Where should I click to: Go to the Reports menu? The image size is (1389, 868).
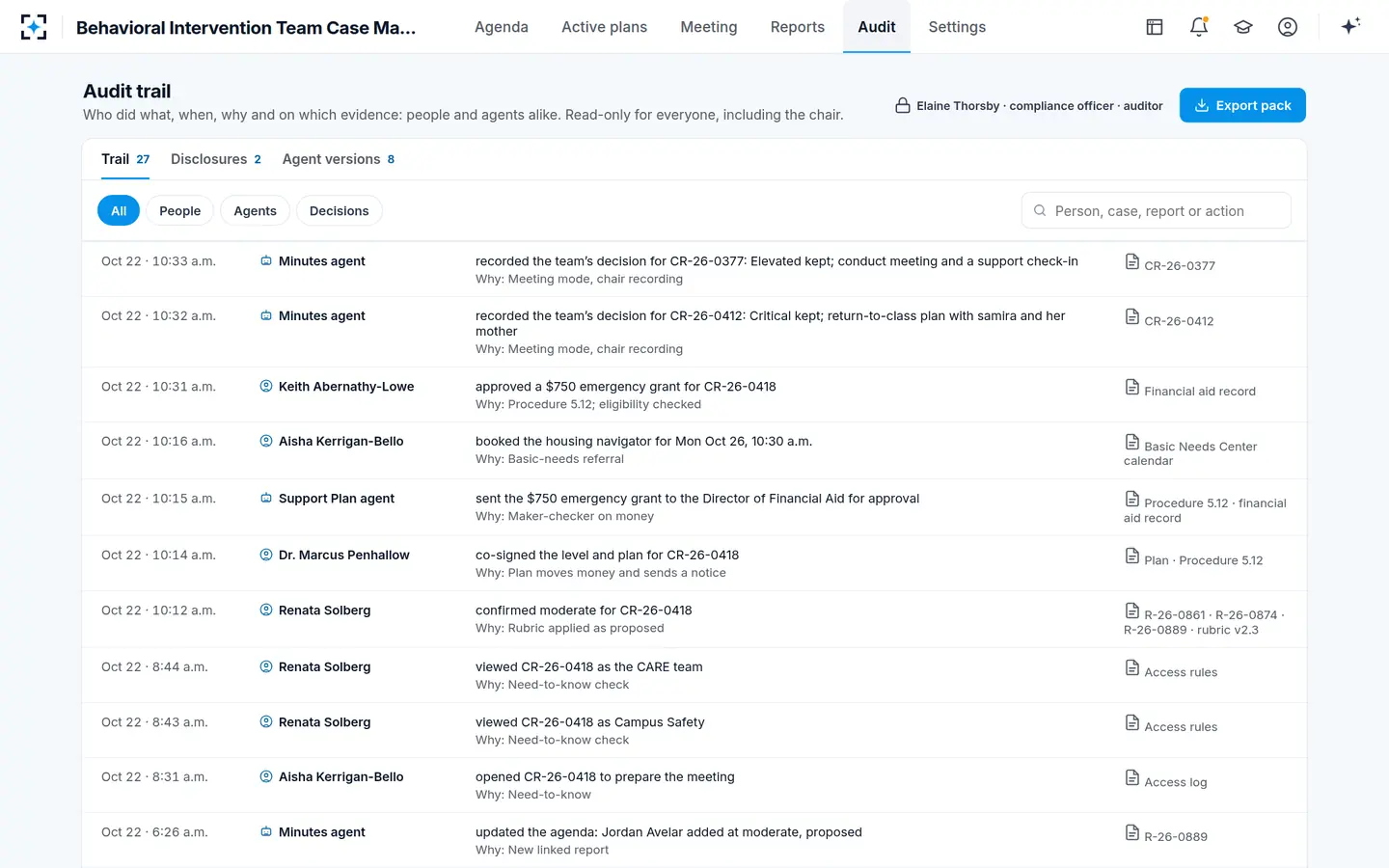(798, 27)
